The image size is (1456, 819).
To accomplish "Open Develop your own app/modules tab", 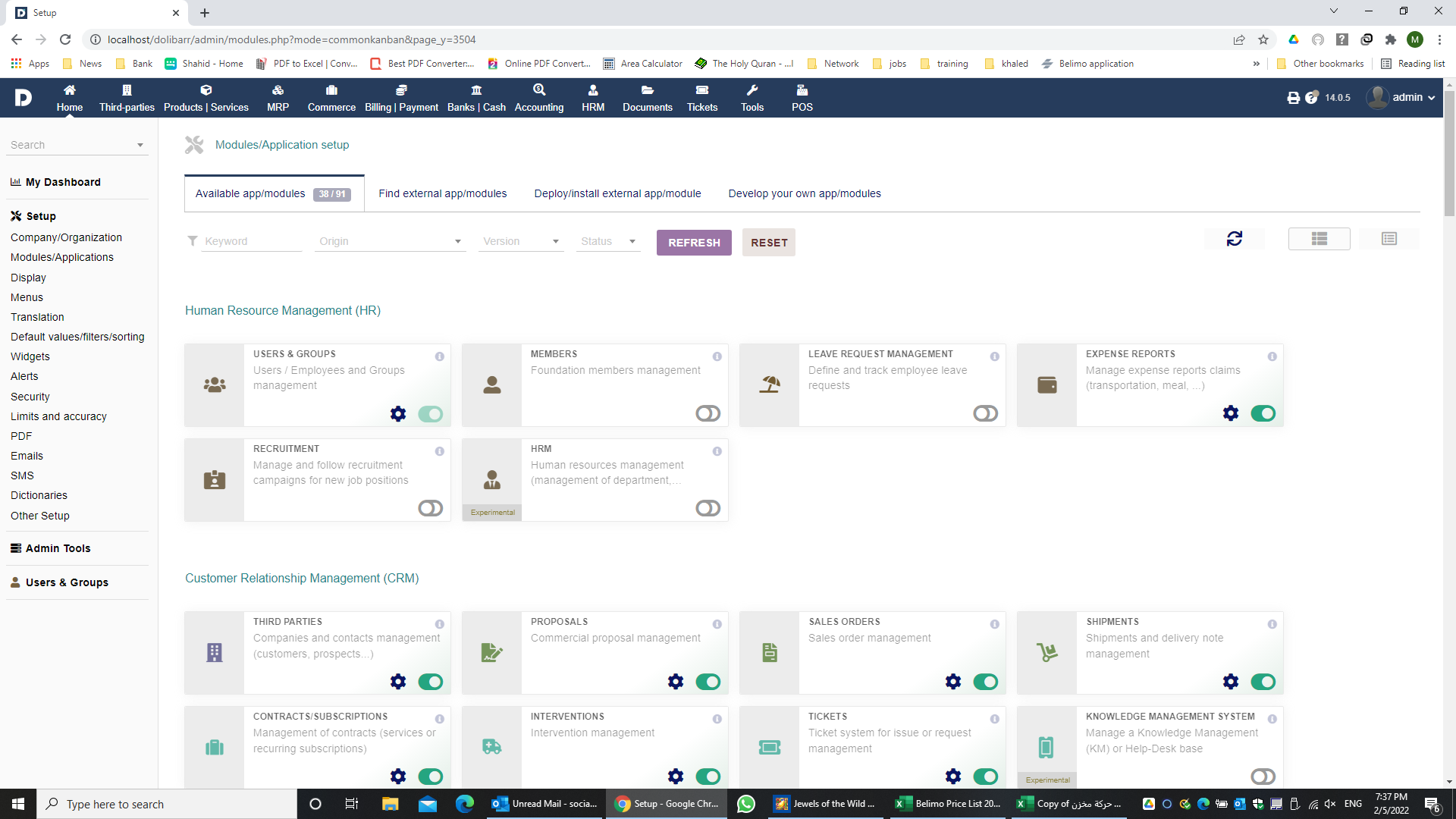I will 804,193.
